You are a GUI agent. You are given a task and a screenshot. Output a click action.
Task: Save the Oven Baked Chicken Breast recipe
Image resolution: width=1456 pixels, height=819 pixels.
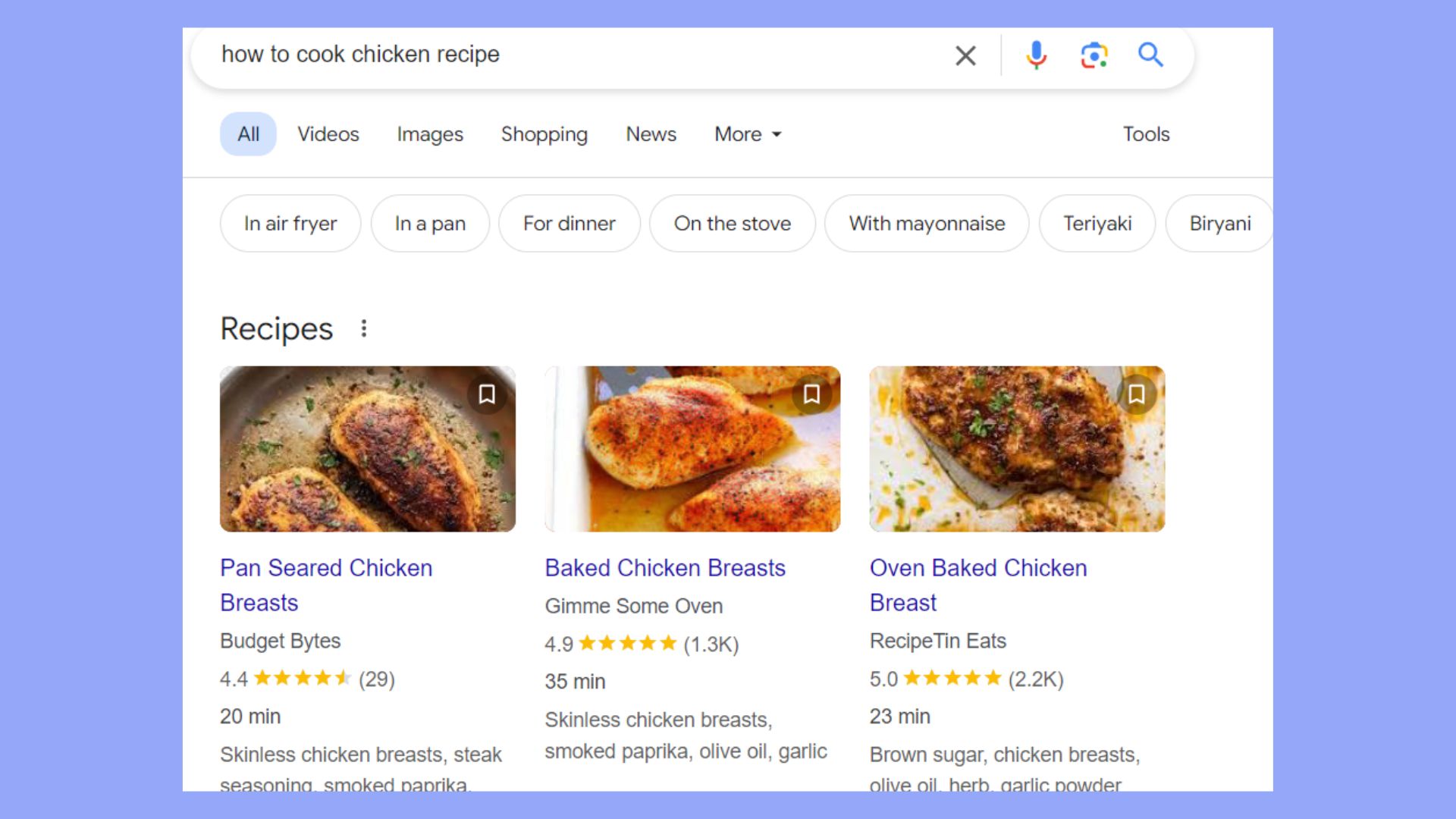[x=1137, y=394]
